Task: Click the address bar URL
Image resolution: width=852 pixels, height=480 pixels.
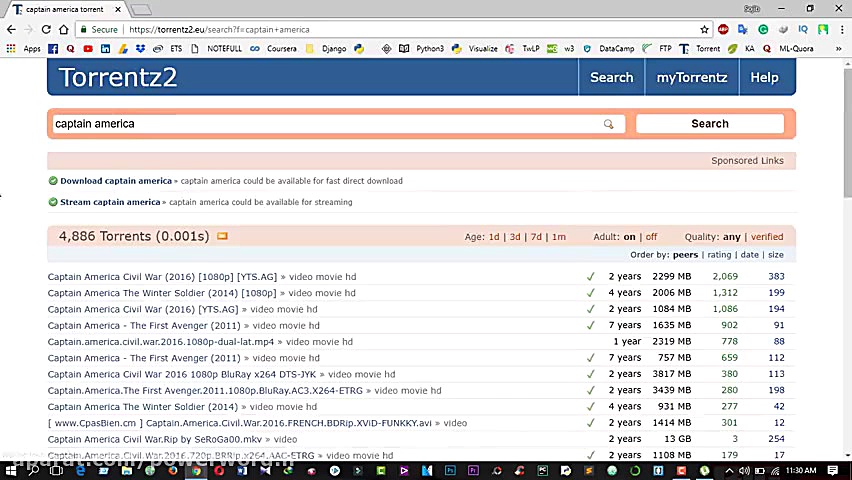Action: tap(220, 29)
